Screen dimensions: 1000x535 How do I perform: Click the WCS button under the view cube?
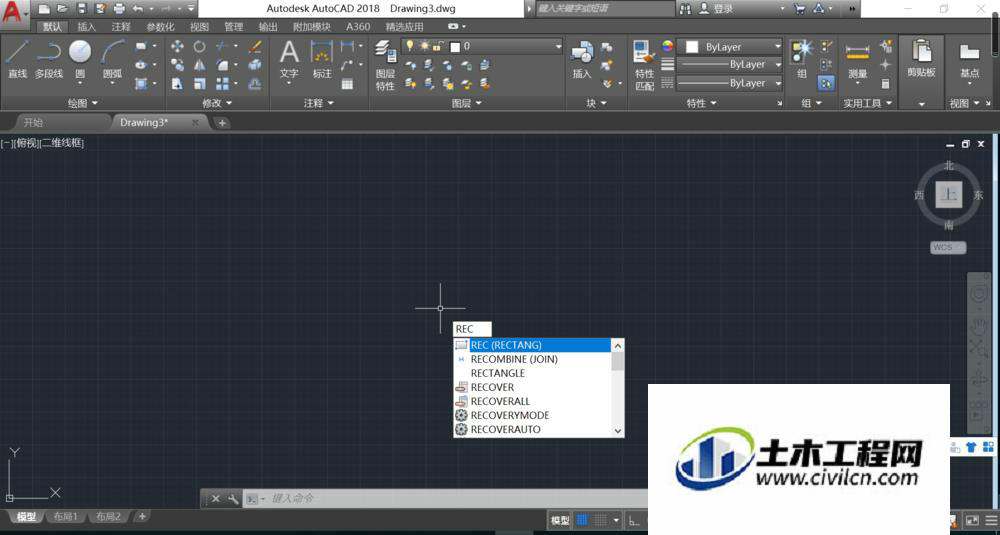(x=948, y=247)
